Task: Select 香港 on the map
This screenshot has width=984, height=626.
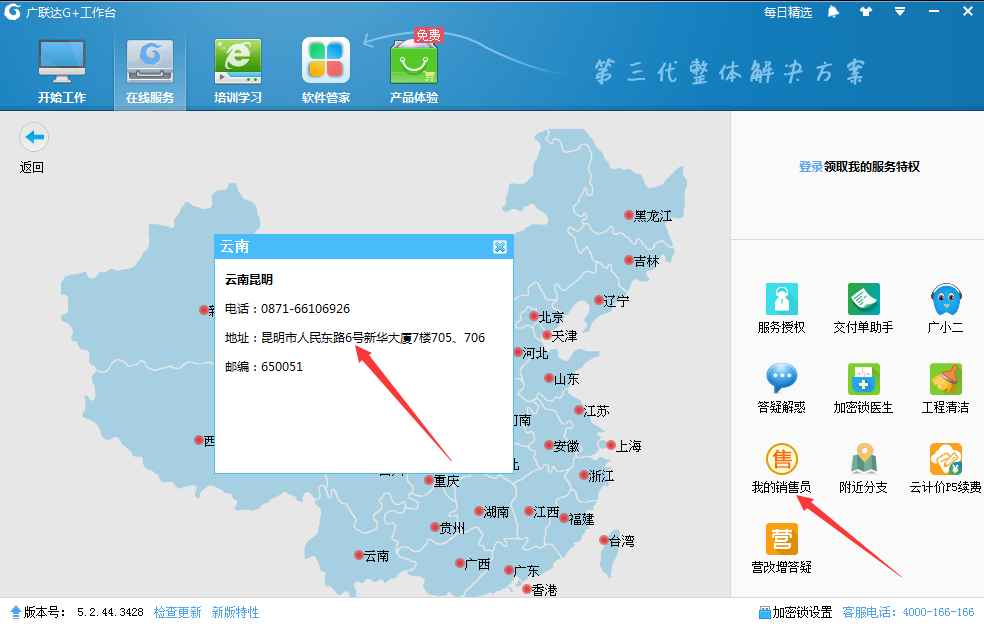Action: point(540,590)
